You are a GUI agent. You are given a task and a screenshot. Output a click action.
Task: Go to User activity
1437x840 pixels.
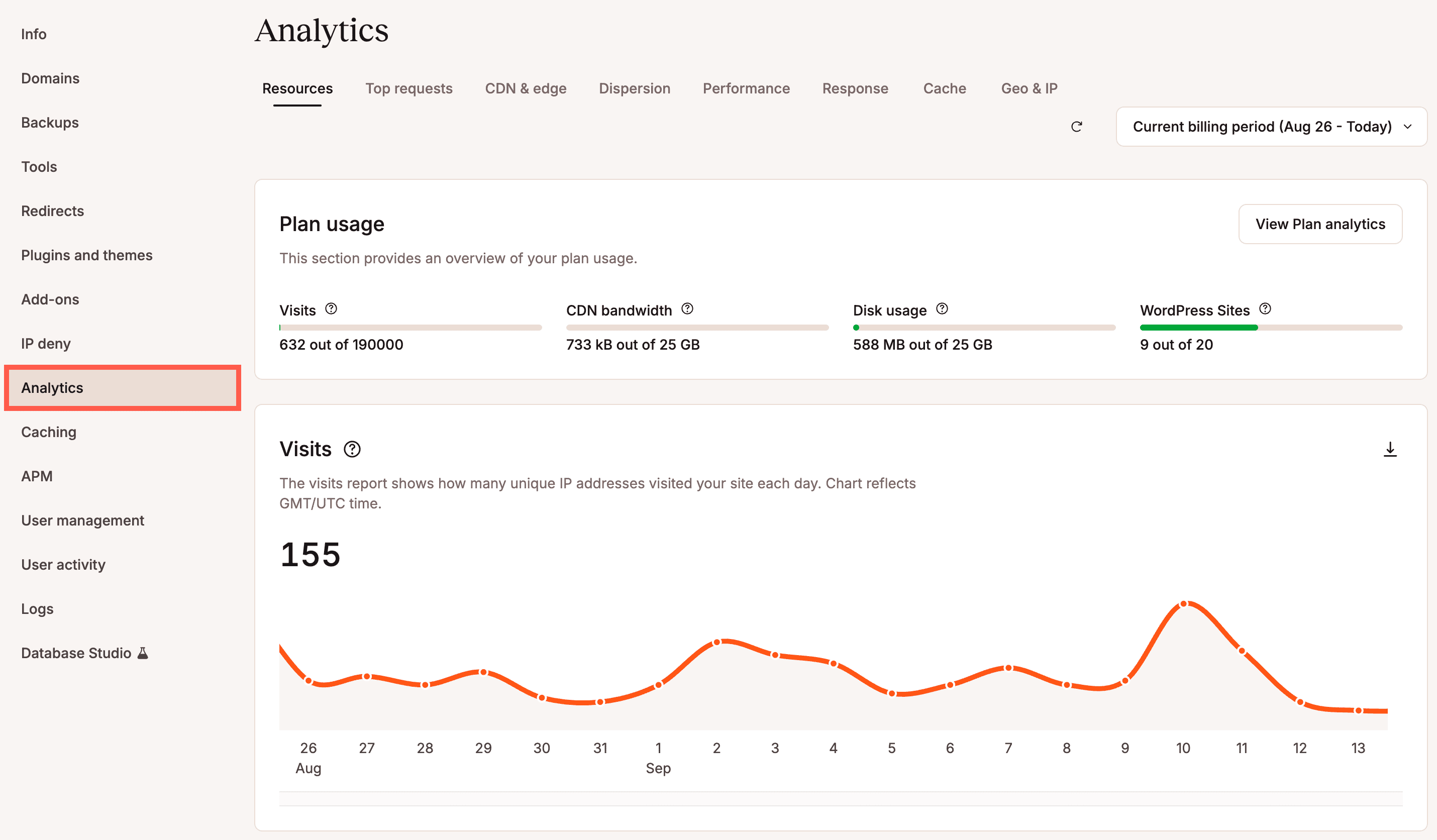[63, 565]
